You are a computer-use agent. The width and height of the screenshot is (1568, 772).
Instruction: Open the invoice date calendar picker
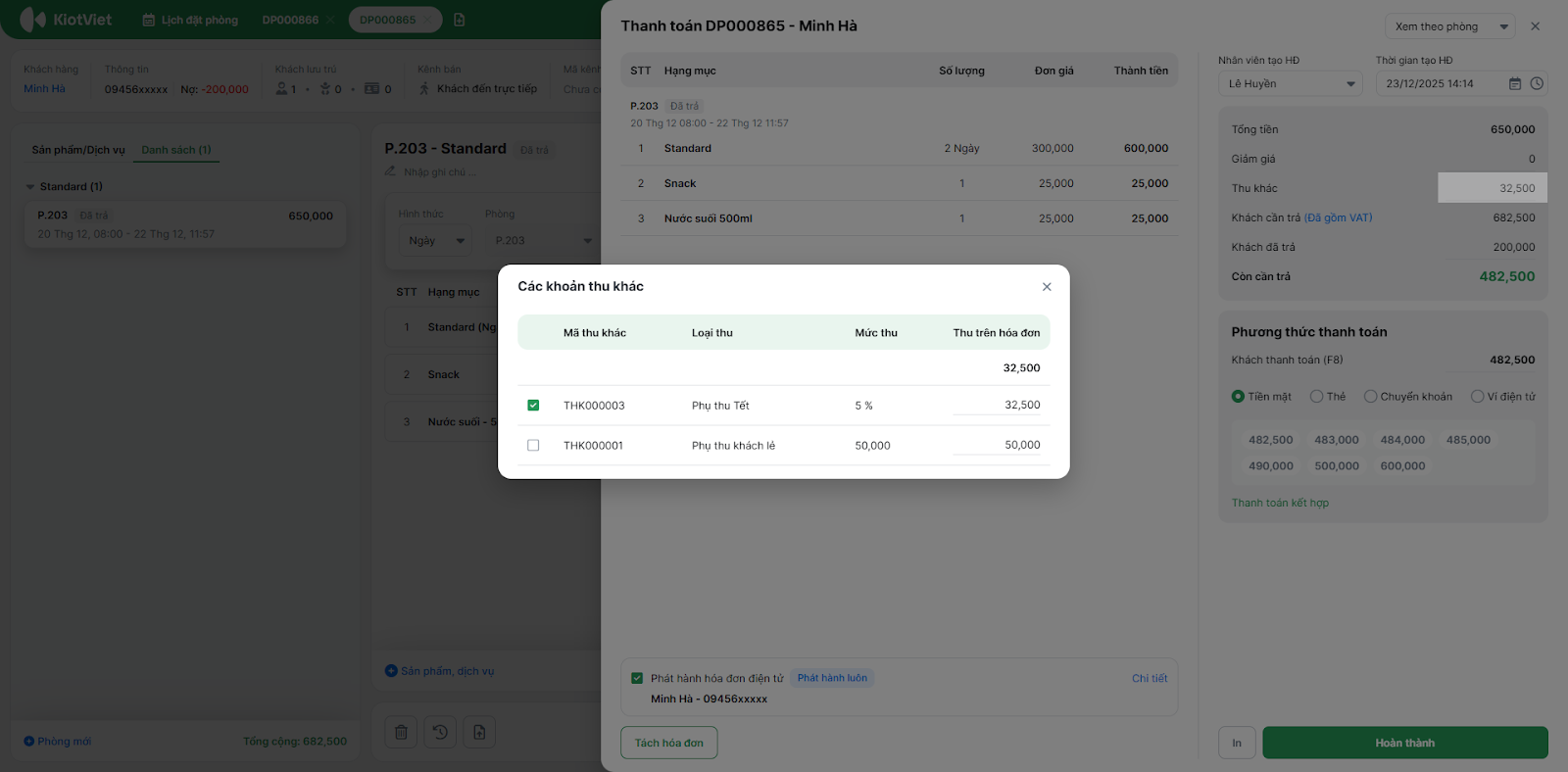[x=1515, y=84]
